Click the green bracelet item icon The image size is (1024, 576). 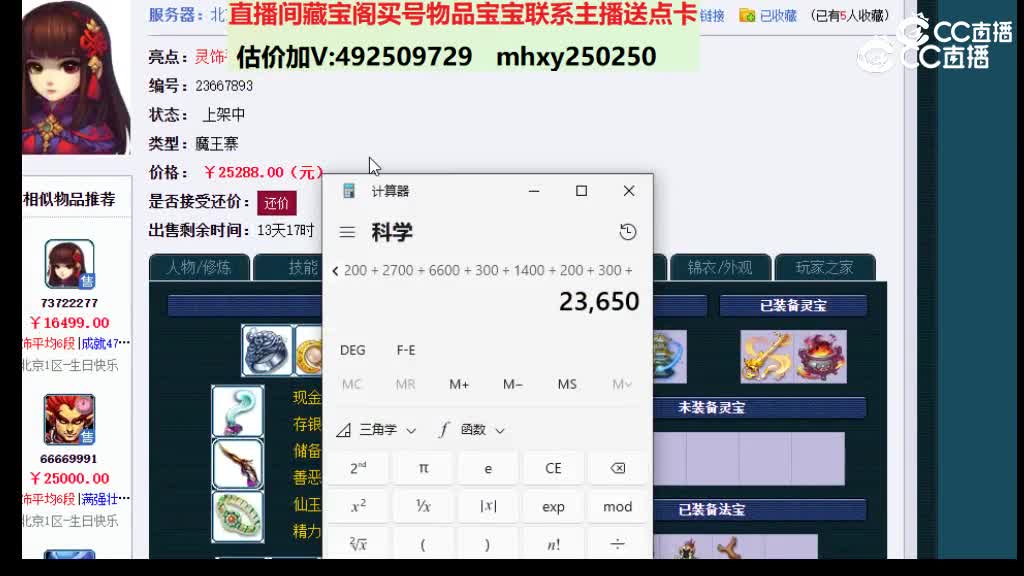237,513
